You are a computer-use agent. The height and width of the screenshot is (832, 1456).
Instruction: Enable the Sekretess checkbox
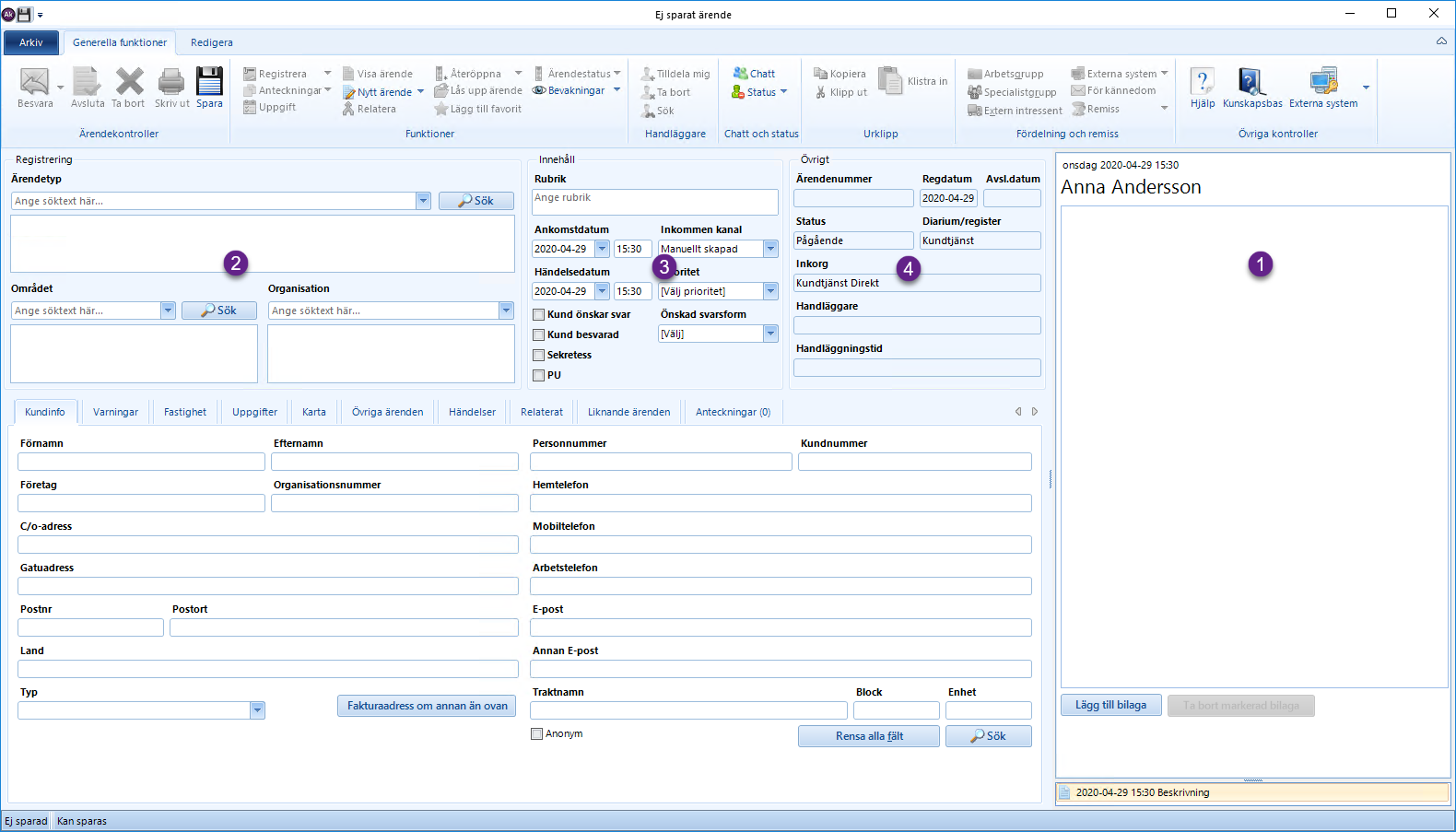(539, 356)
